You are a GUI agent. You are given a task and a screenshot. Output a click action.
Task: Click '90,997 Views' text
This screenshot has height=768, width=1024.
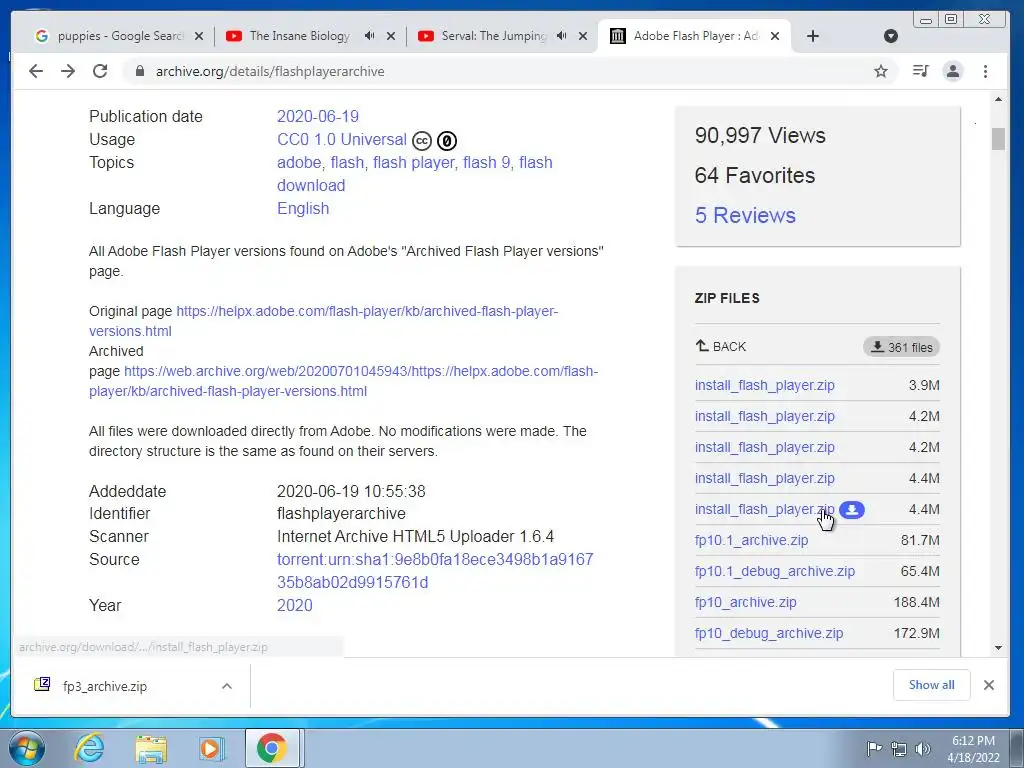click(x=760, y=135)
